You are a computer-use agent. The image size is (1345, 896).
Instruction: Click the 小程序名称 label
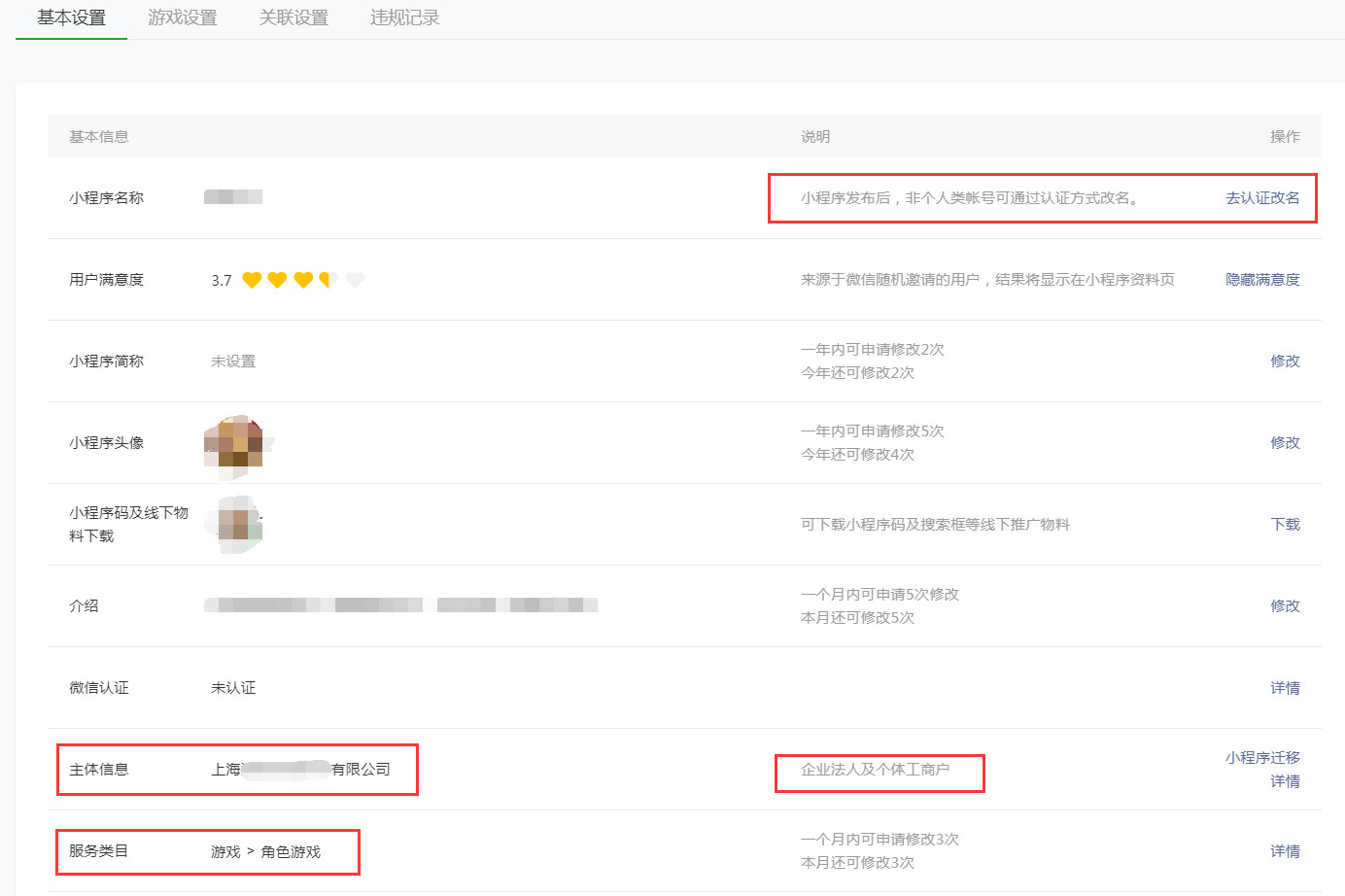point(106,197)
